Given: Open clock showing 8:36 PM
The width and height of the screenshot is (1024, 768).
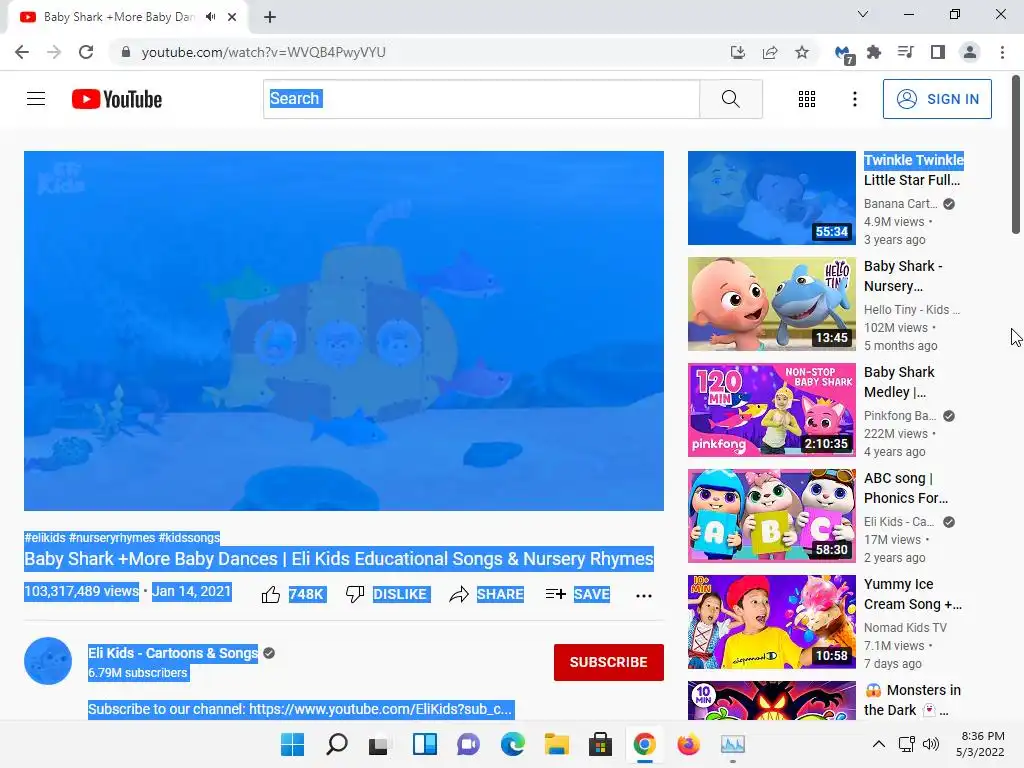Looking at the screenshot, I should tap(980, 744).
